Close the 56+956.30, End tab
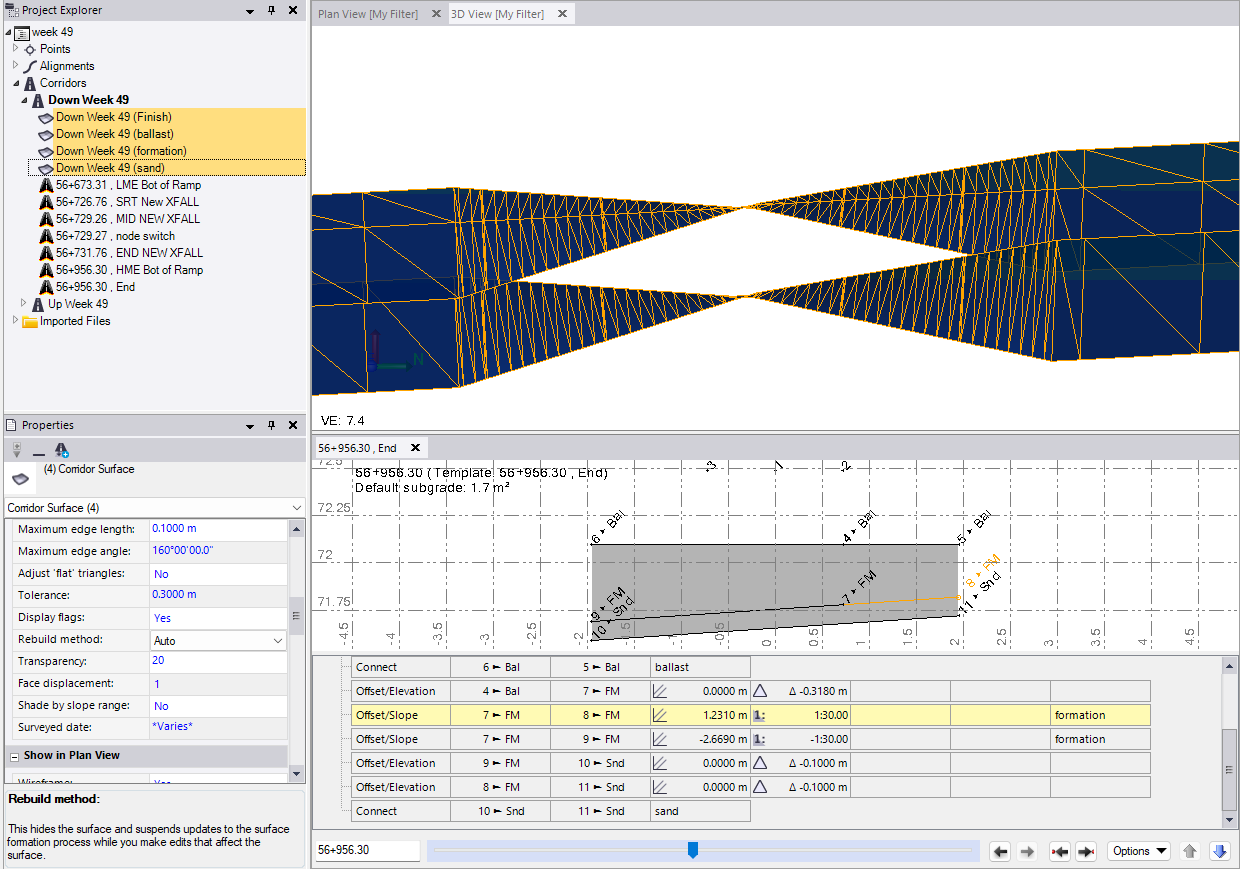 [x=415, y=448]
